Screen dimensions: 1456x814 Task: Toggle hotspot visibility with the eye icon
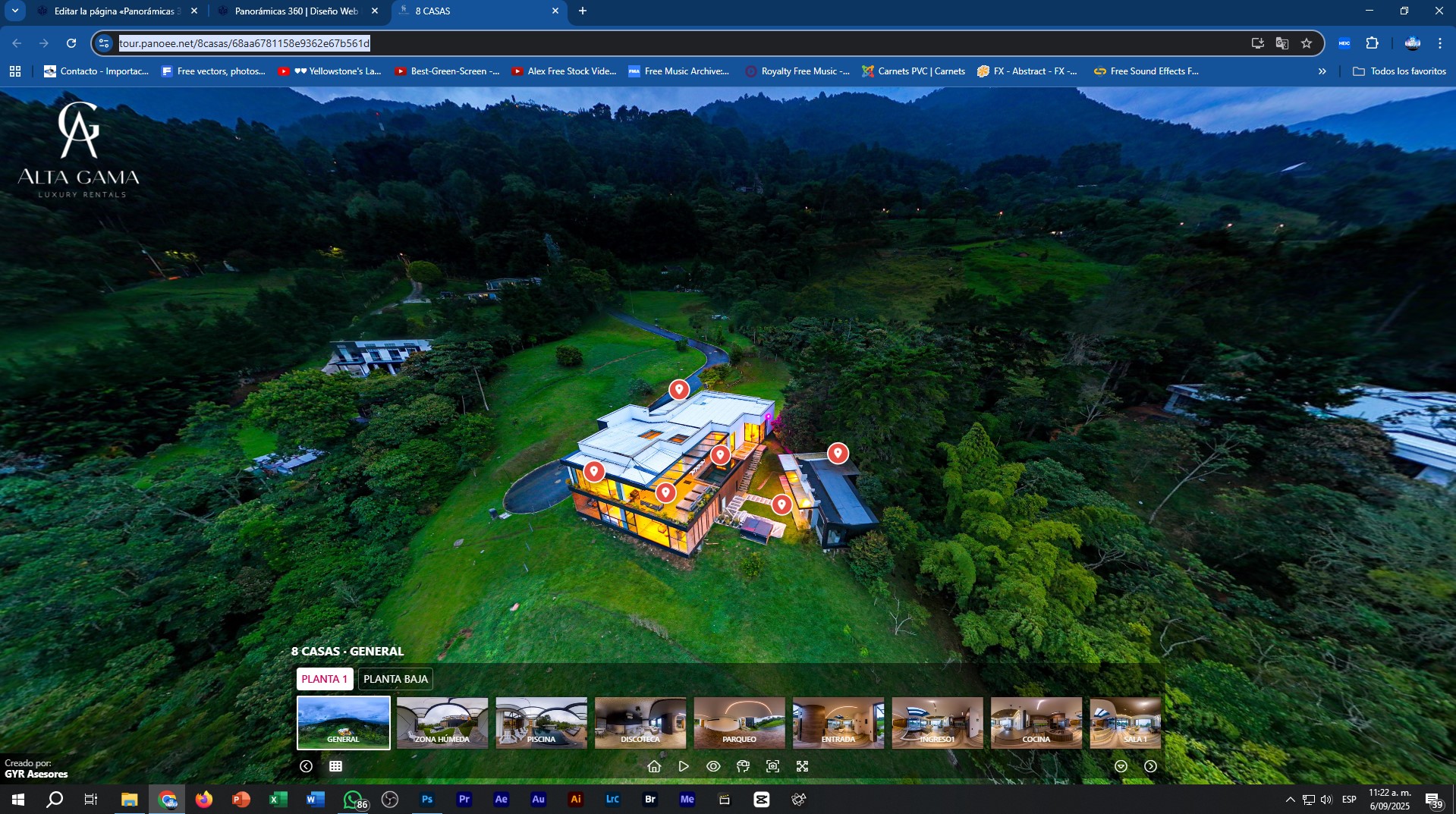[713, 766]
